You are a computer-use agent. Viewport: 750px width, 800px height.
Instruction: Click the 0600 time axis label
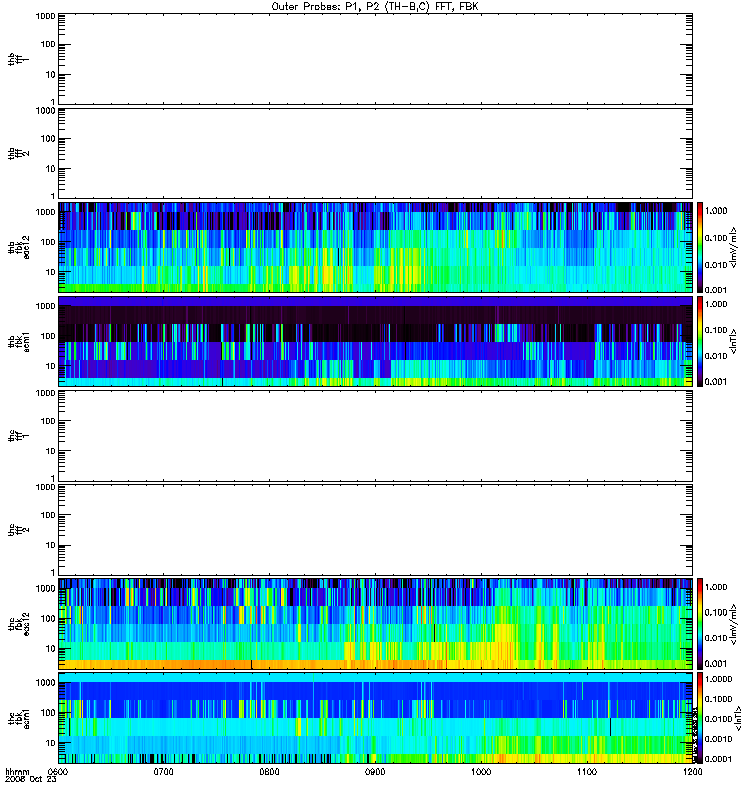[x=58, y=771]
